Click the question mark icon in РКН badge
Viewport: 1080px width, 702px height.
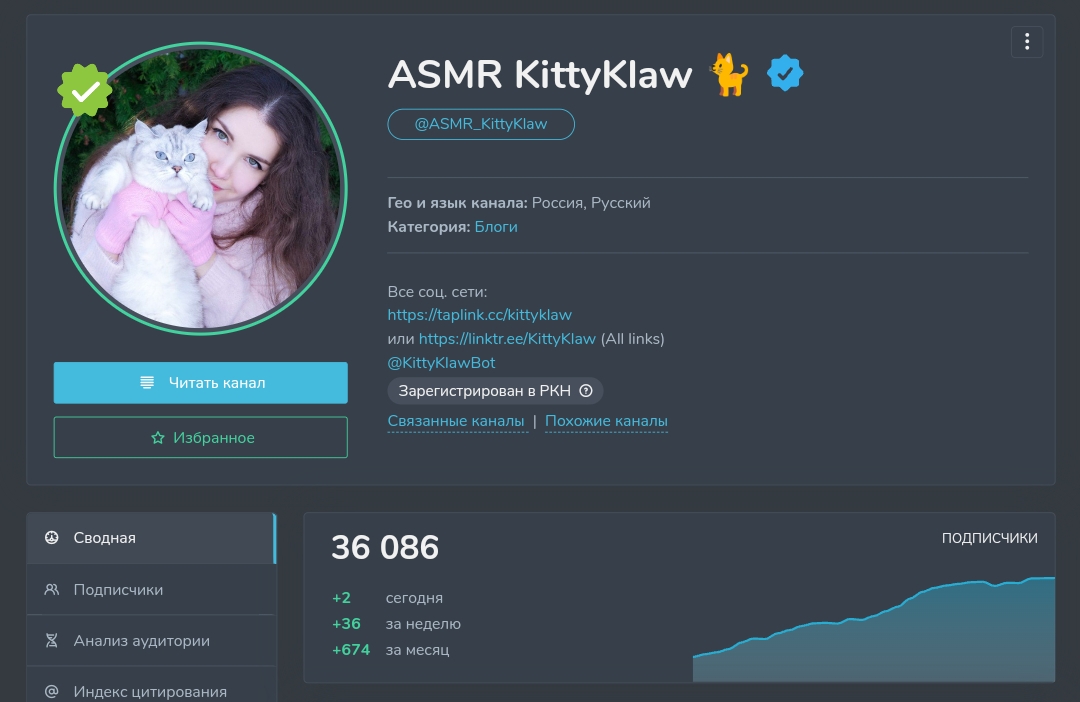point(586,391)
